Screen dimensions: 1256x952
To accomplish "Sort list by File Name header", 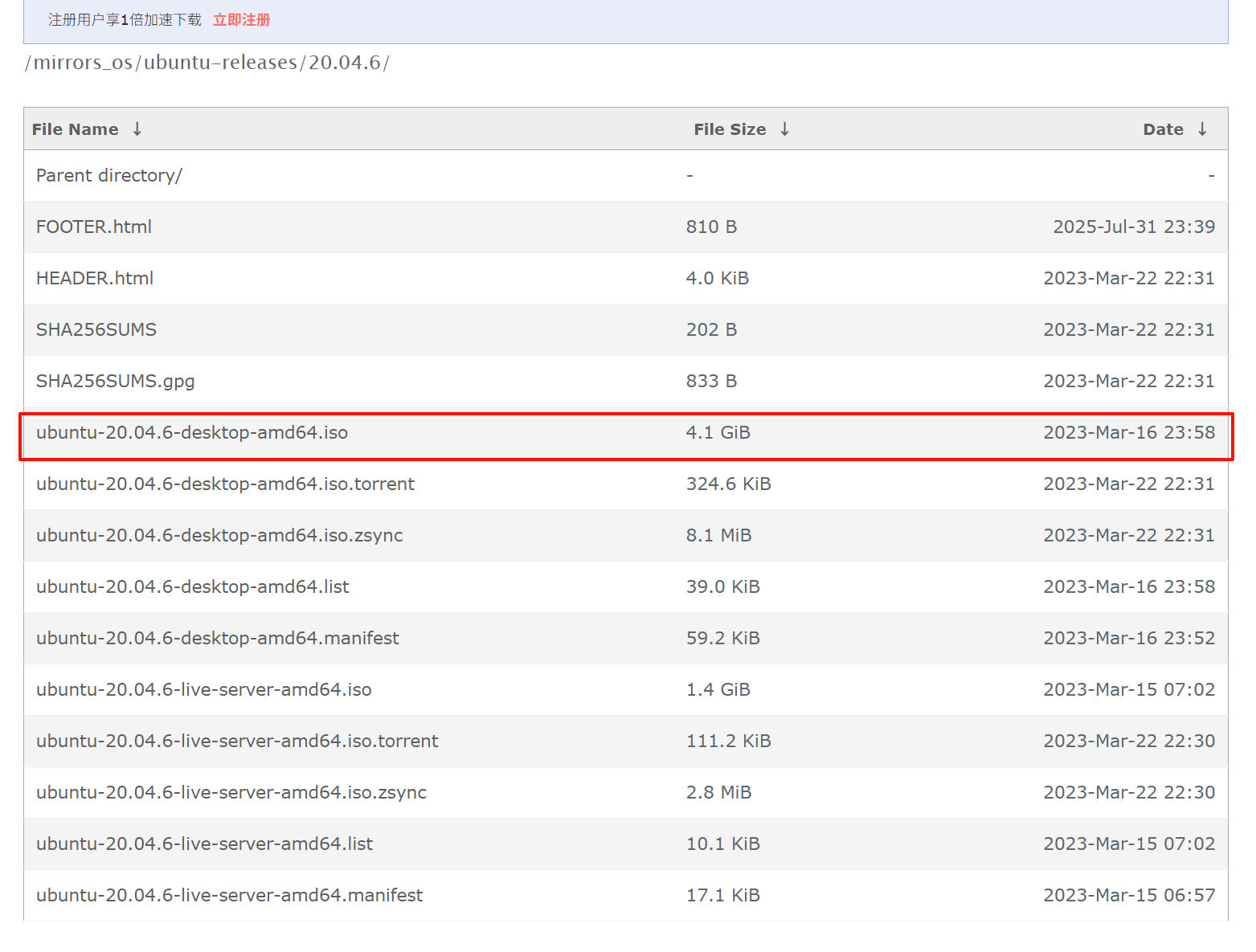I will (x=76, y=129).
